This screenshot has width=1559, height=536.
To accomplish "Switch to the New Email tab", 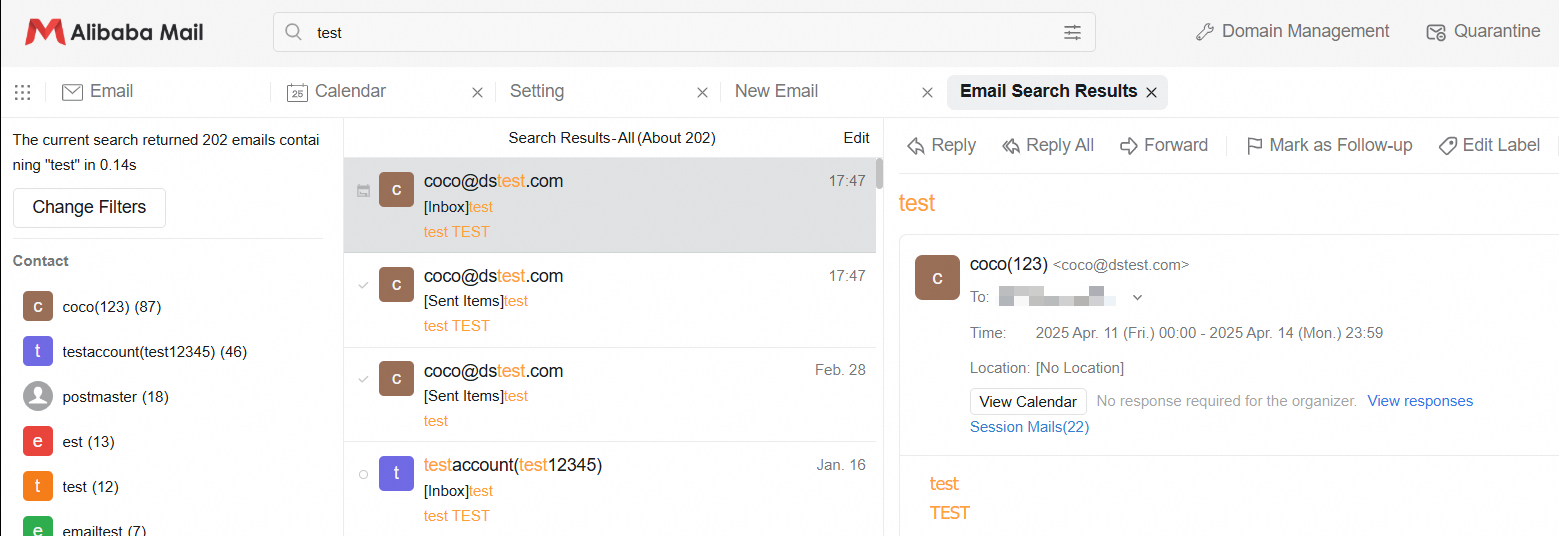I will point(776,92).
